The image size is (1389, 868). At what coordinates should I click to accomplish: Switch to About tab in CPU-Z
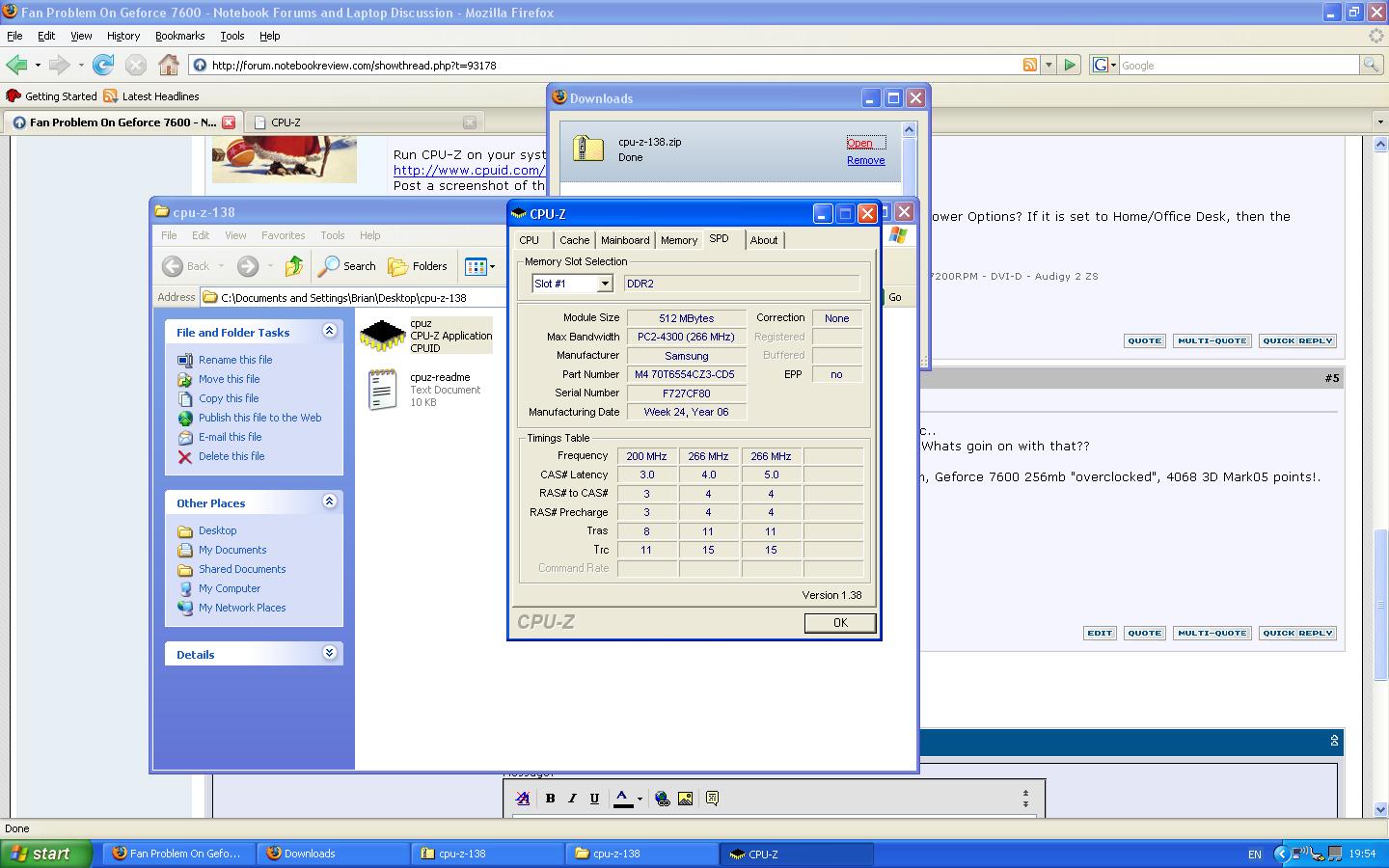pyautogui.click(x=764, y=240)
